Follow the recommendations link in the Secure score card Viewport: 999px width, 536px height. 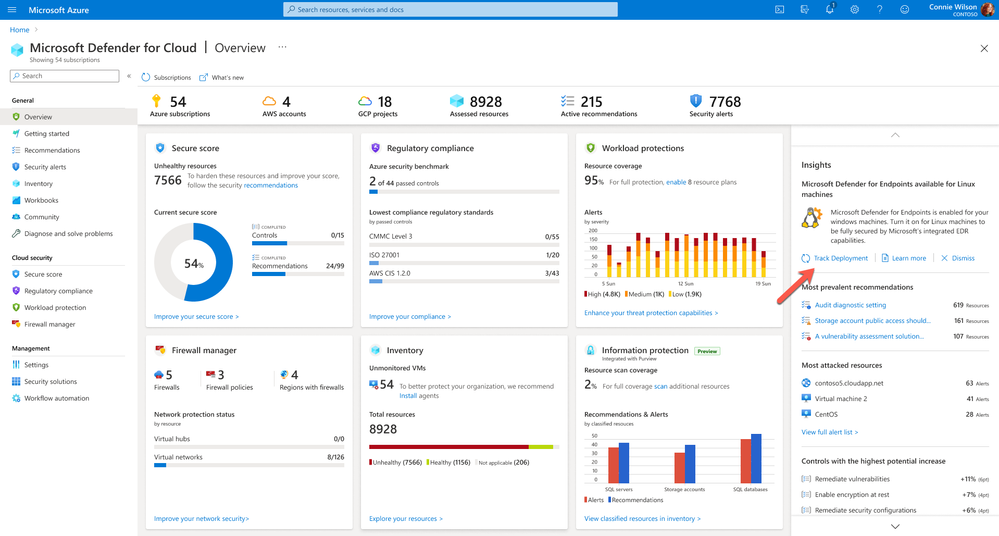271,185
